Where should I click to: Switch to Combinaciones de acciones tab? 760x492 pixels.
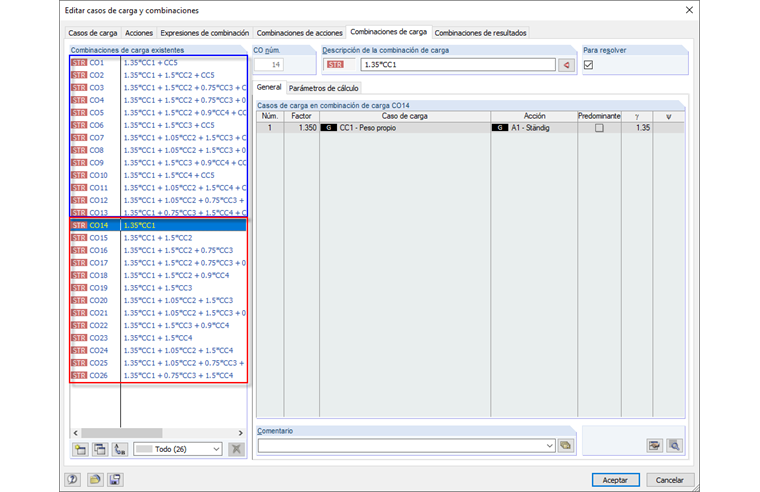pos(300,33)
